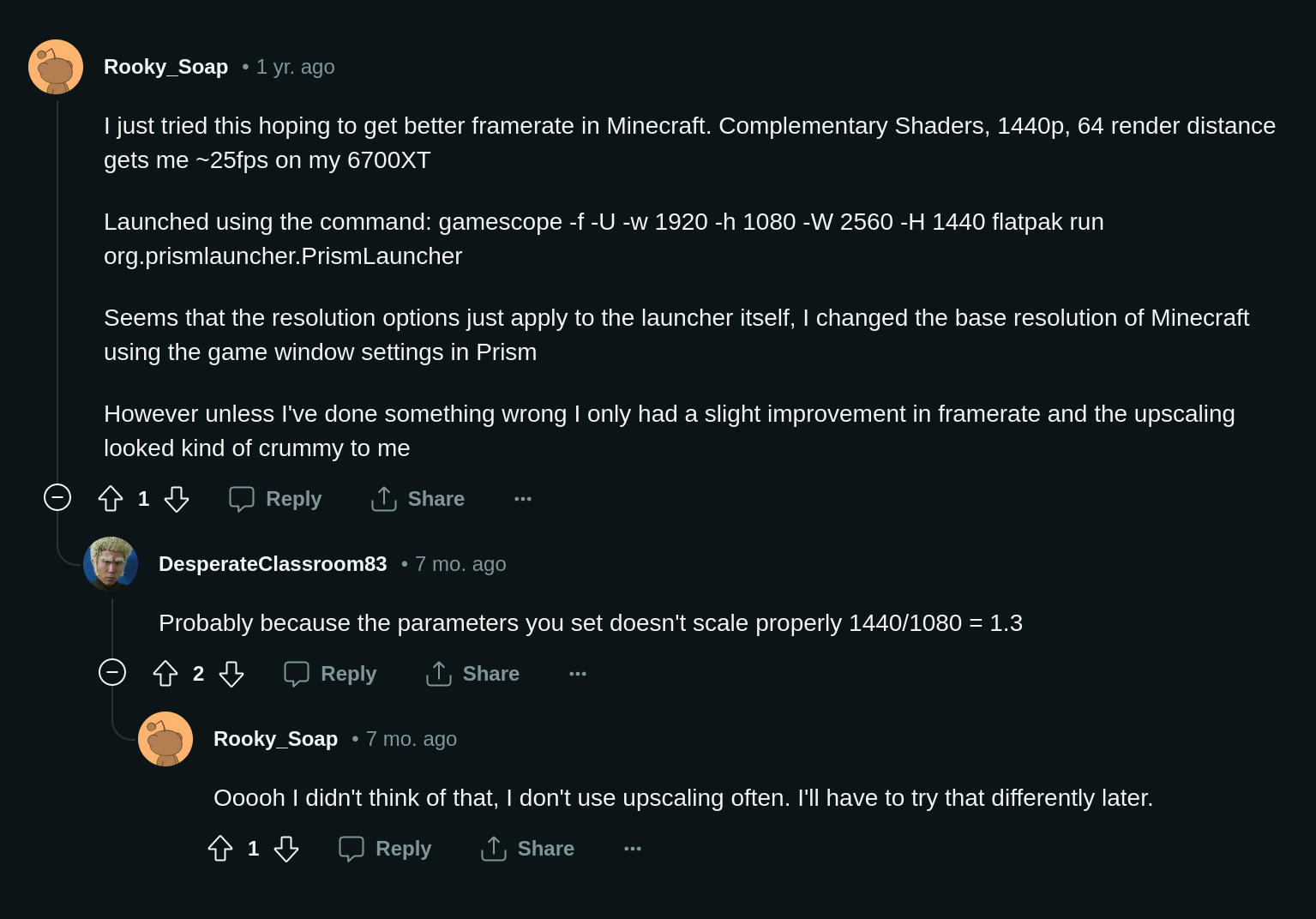
Task: Open more options on Rooky_Soap's top comment
Action: (x=523, y=499)
